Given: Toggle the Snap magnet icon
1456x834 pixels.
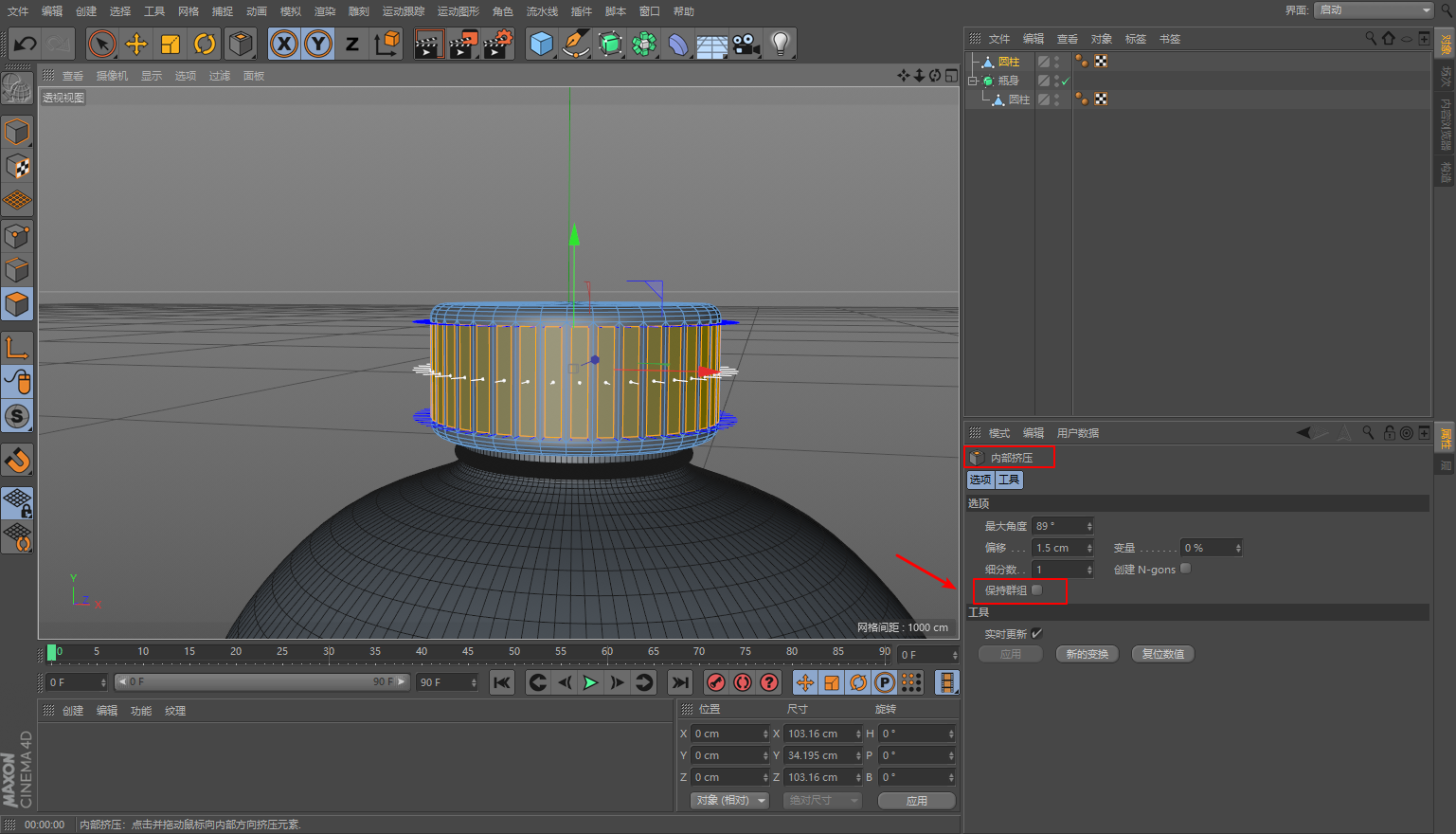Looking at the screenshot, I should click(x=17, y=461).
